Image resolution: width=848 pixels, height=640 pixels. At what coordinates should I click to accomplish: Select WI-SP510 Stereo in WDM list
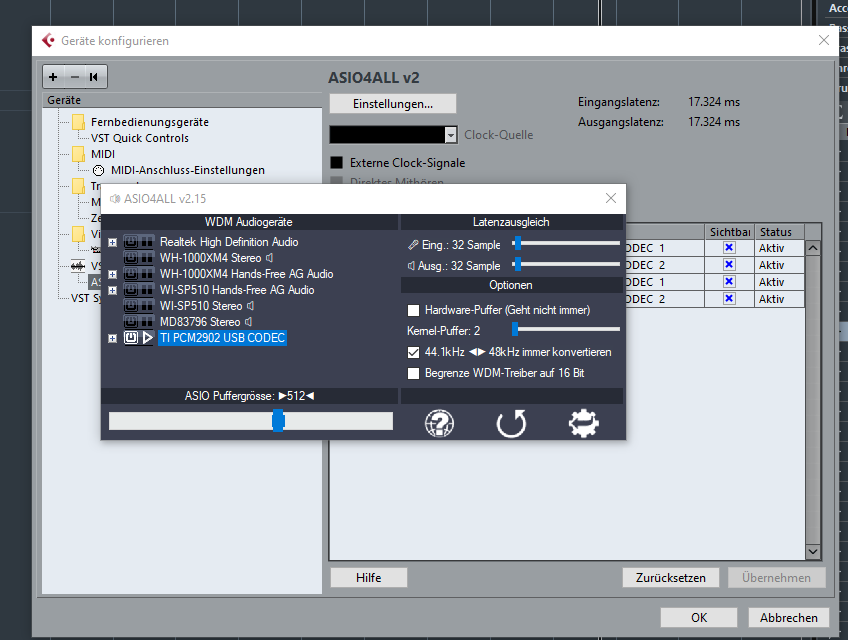201,306
